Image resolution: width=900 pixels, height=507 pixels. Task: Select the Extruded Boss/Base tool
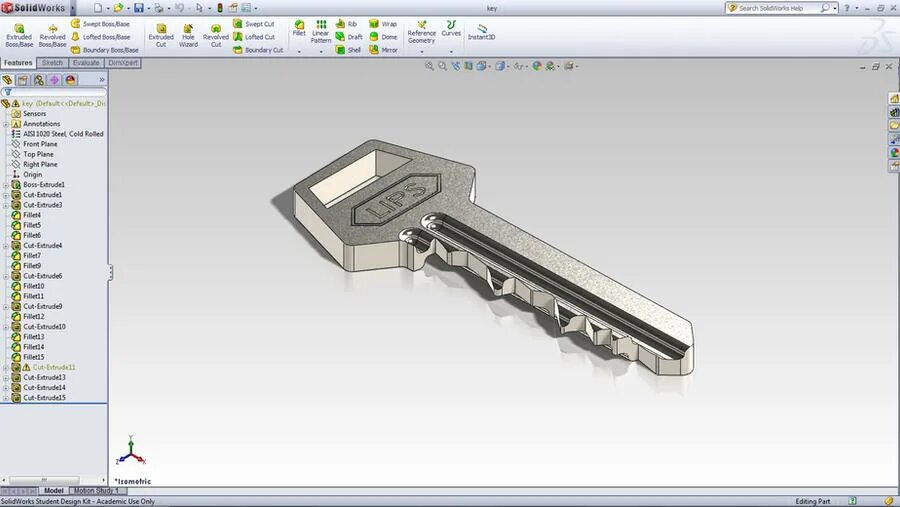pyautogui.click(x=19, y=36)
